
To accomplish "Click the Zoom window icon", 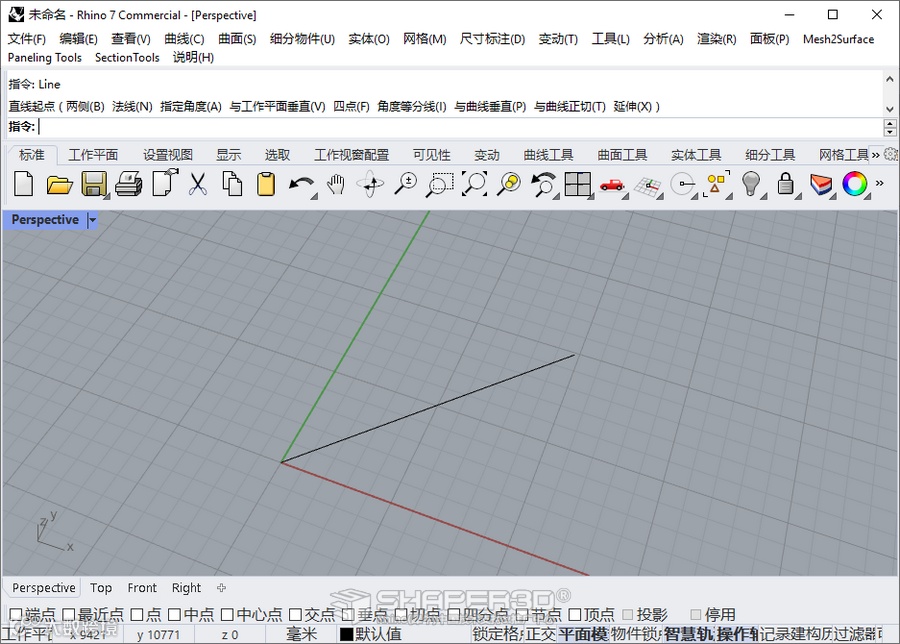I will 440,185.
